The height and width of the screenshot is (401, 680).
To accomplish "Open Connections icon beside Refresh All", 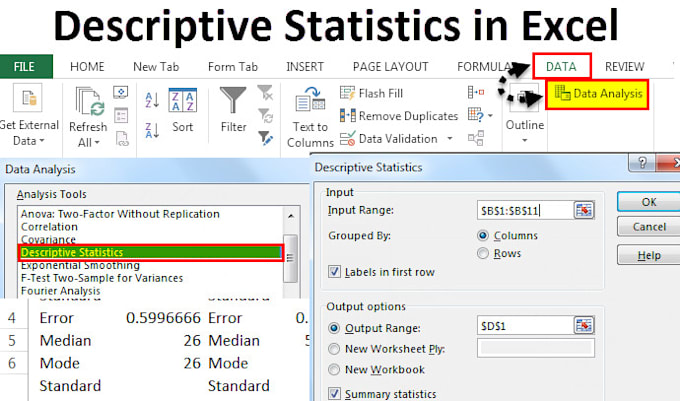I will (x=121, y=92).
